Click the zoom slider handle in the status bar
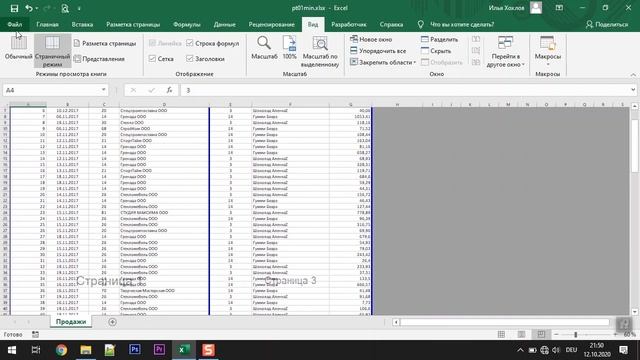 pyautogui.click(x=576, y=334)
